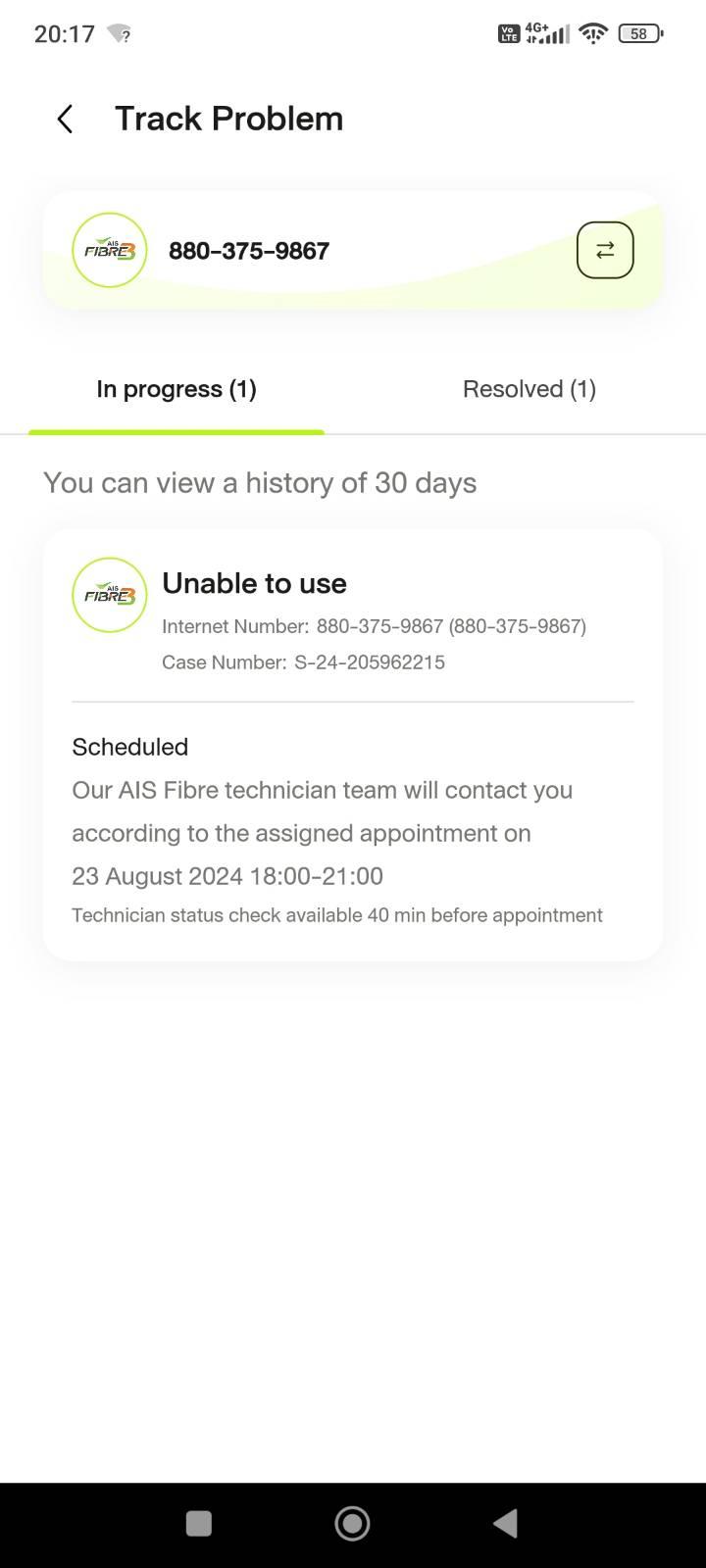Screen dimensions: 706x1568
Task: Tap the 23 August 2024 18:00-21:00 appointment text
Action: (227, 876)
